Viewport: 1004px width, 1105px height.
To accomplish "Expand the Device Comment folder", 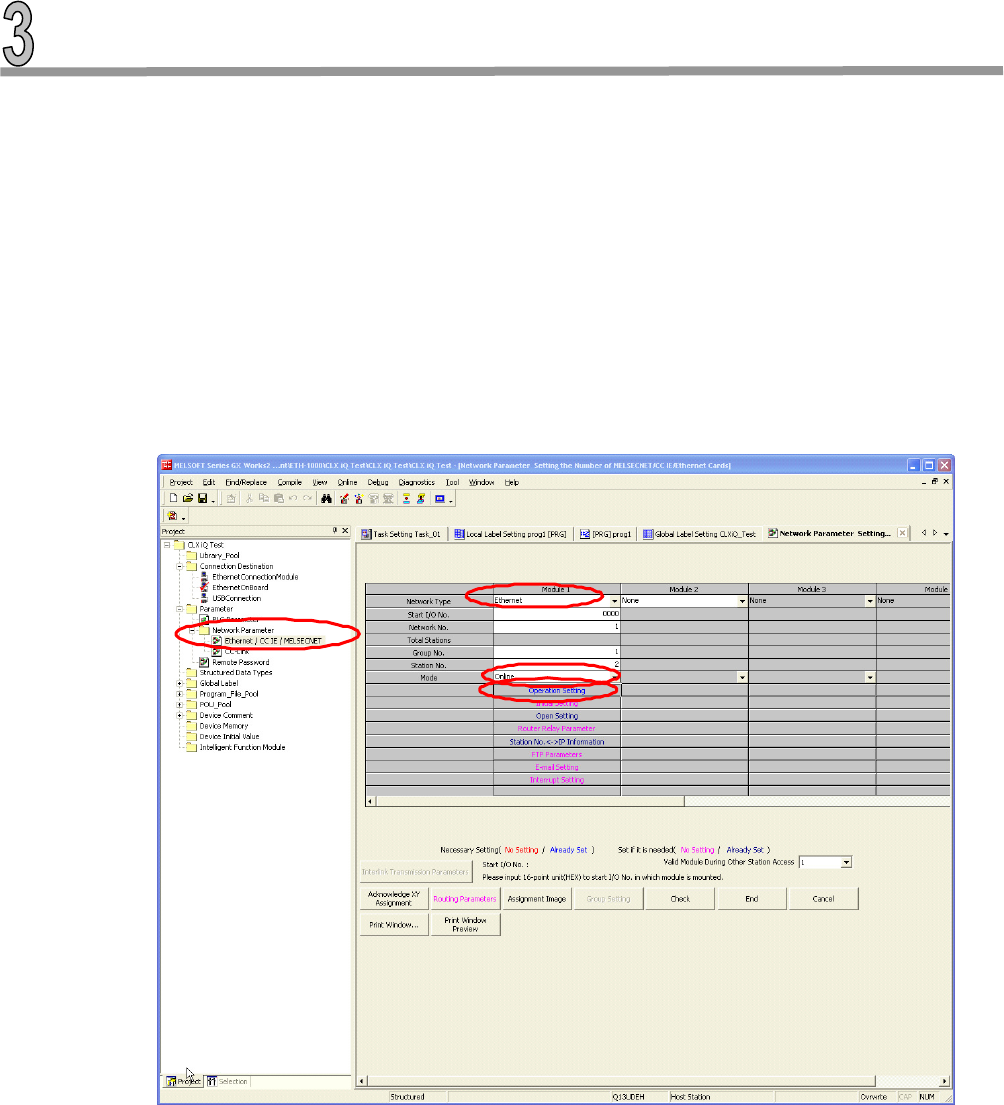I will [x=180, y=715].
